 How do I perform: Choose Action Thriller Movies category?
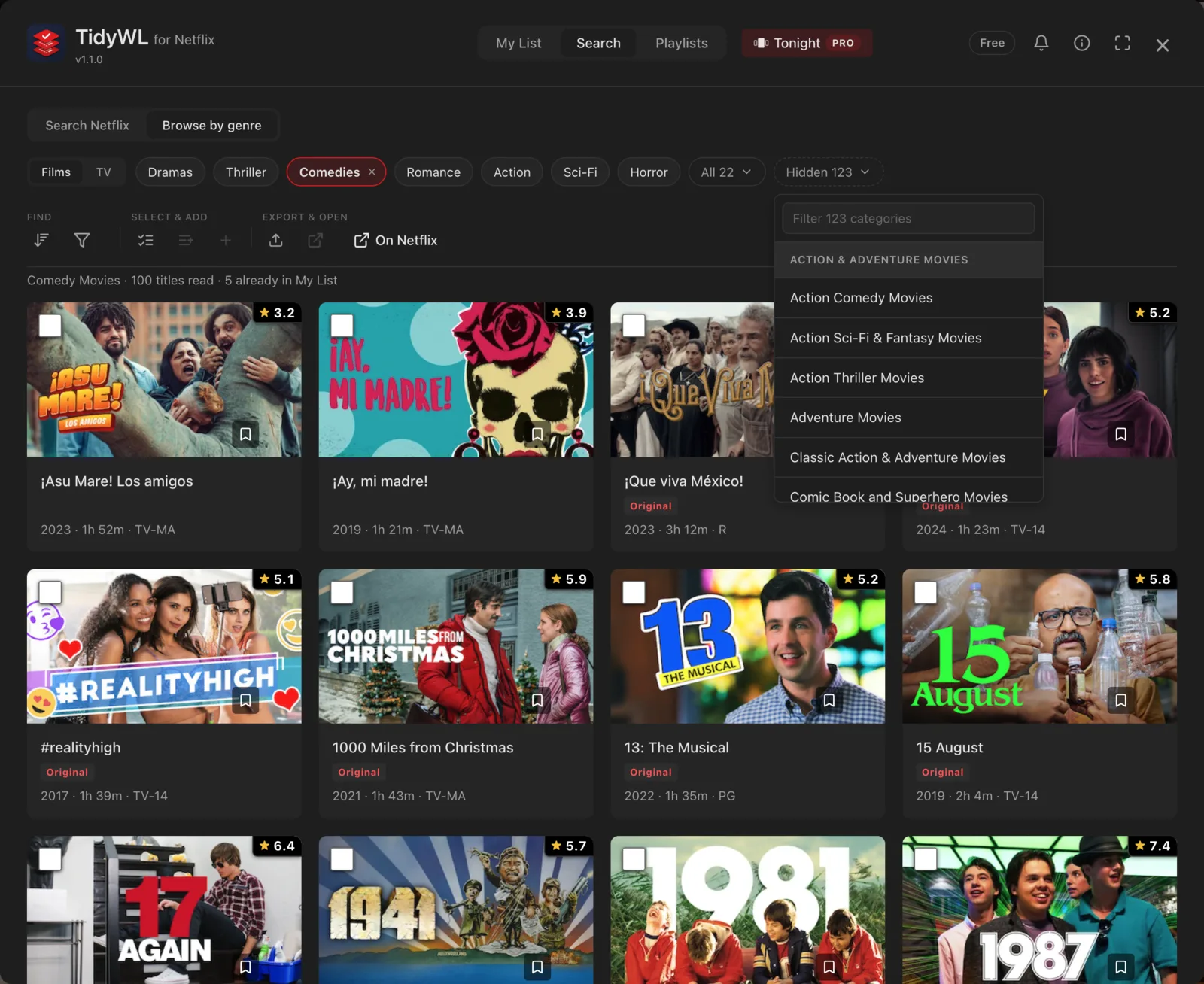point(908,378)
